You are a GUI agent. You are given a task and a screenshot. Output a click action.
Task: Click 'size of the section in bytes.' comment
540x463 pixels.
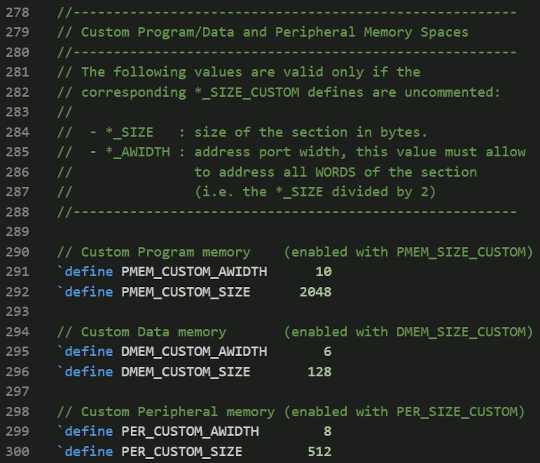pyautogui.click(x=311, y=132)
